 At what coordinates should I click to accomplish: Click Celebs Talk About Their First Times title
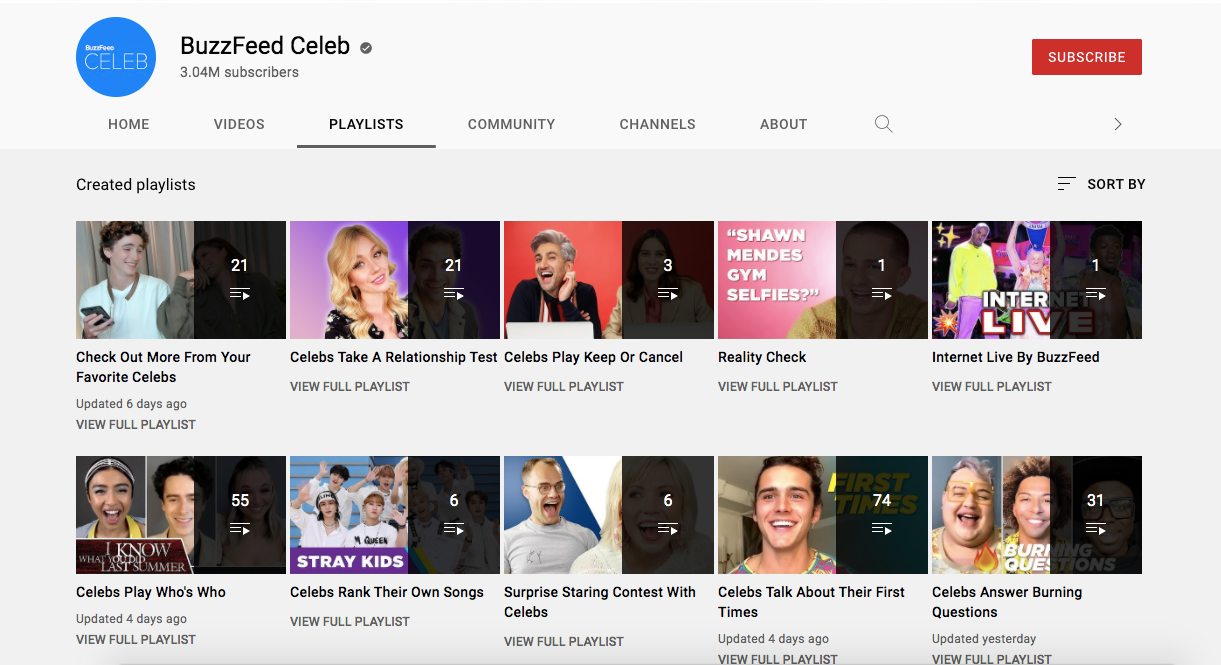tap(812, 602)
